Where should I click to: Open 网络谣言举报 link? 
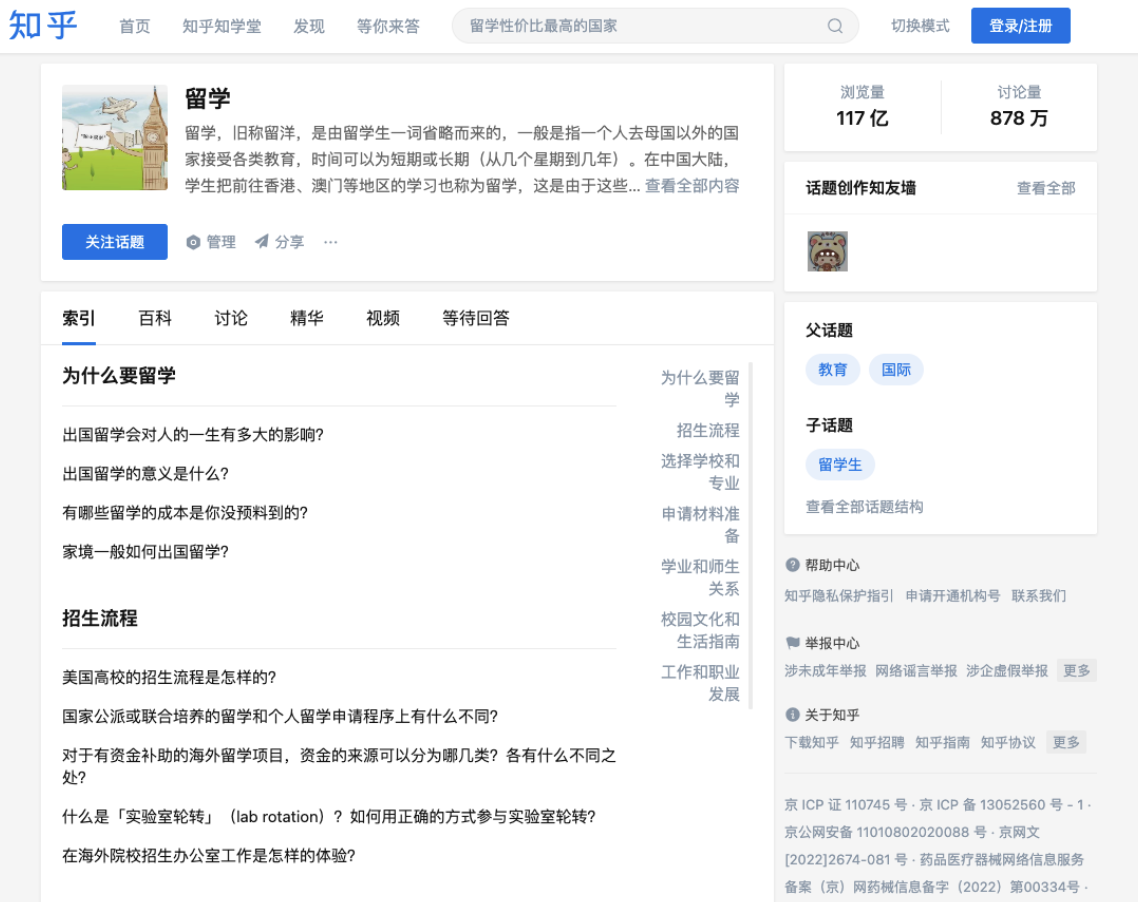pyautogui.click(x=921, y=673)
